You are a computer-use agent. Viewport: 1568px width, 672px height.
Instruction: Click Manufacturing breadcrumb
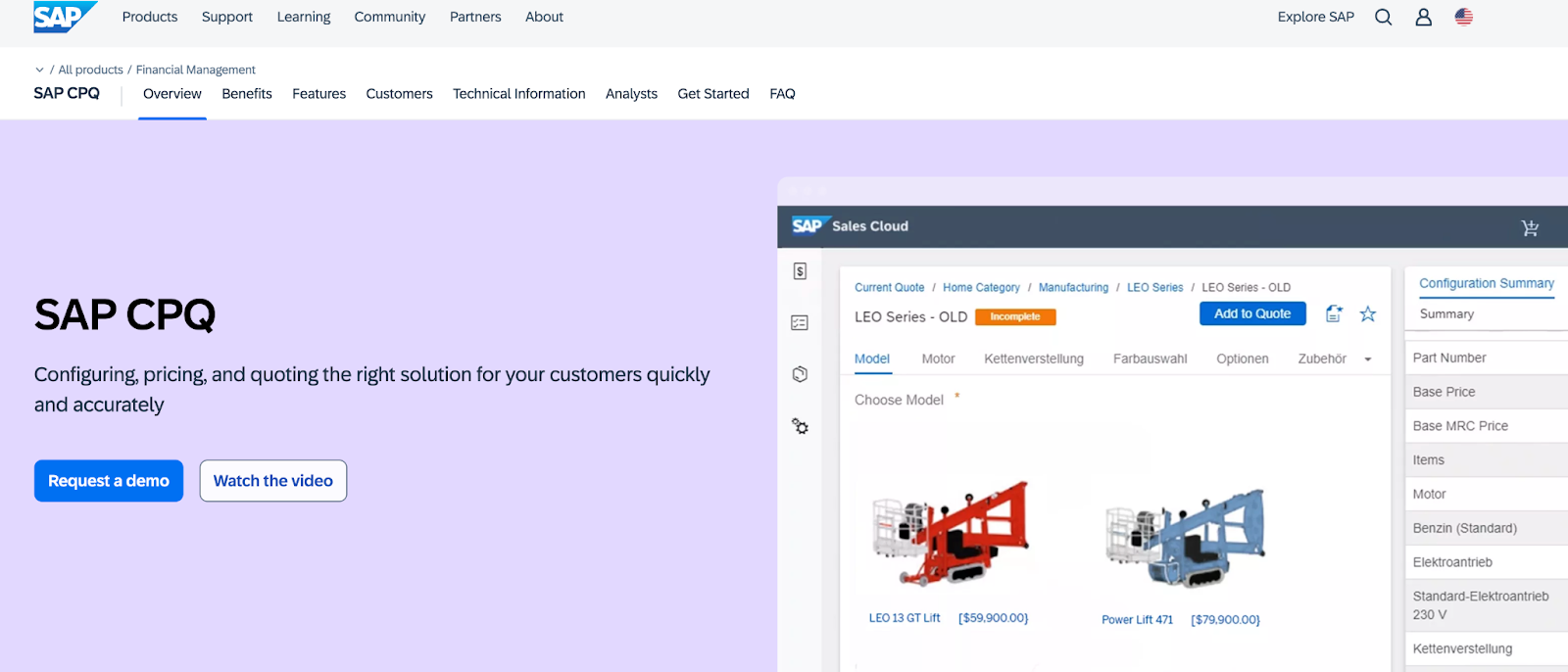click(1073, 288)
